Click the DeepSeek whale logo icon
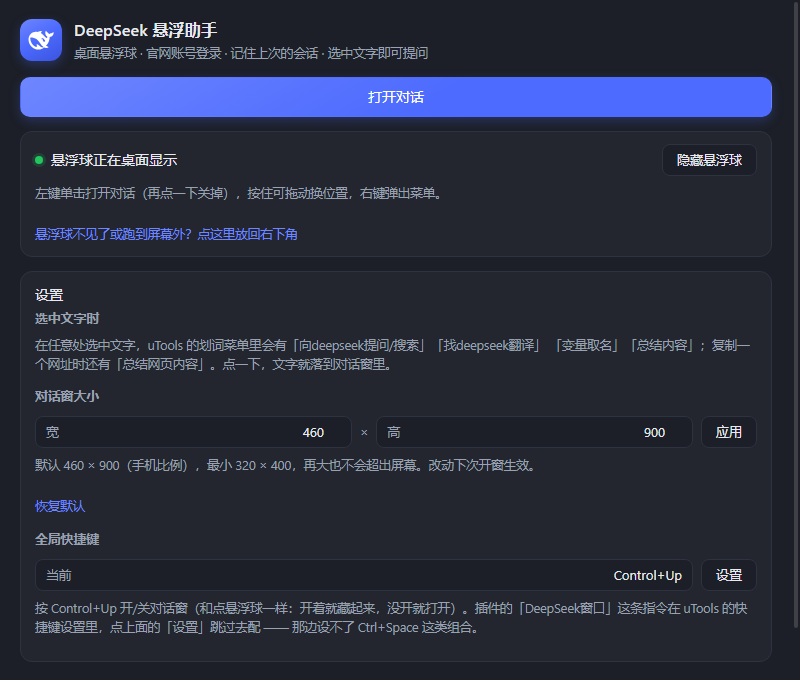 click(x=41, y=40)
